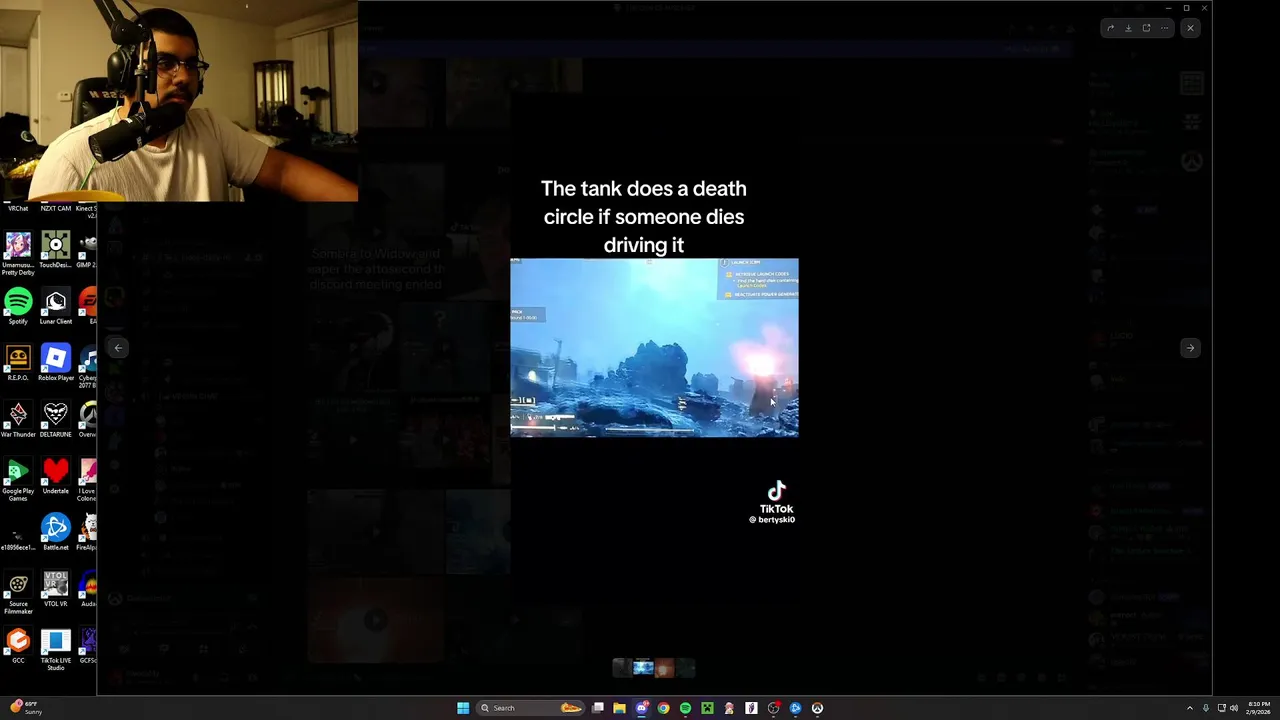Launch GCC desktop shortcut
This screenshot has width=1280, height=720.
click(x=18, y=646)
